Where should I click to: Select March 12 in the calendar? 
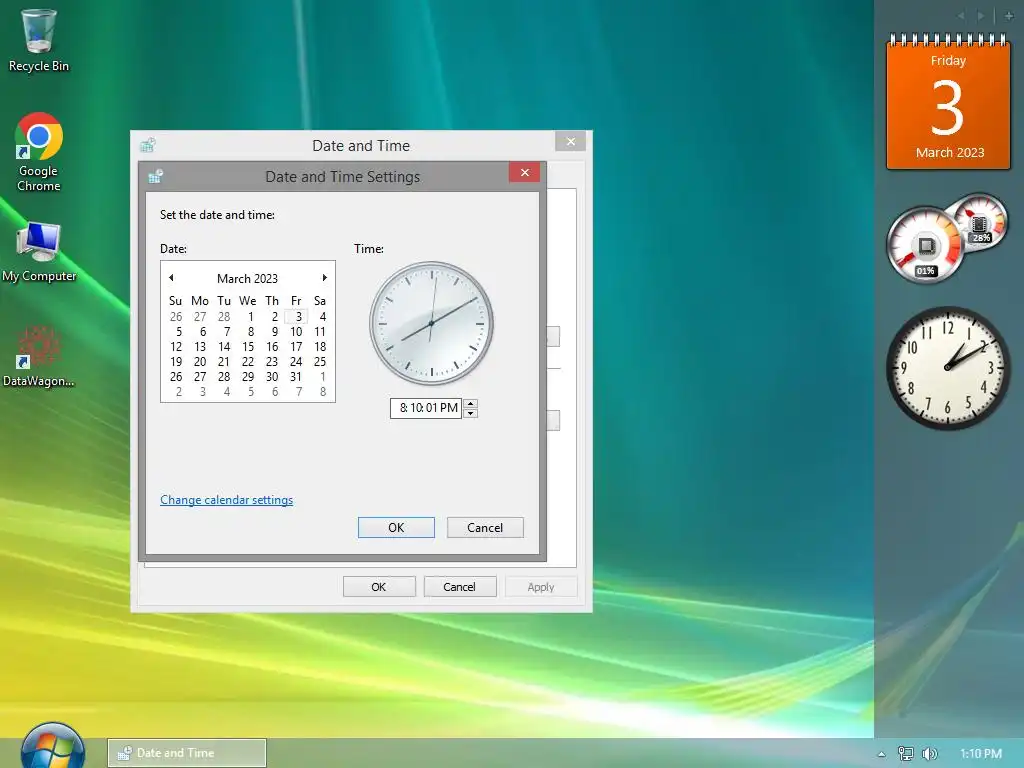pyautogui.click(x=176, y=347)
